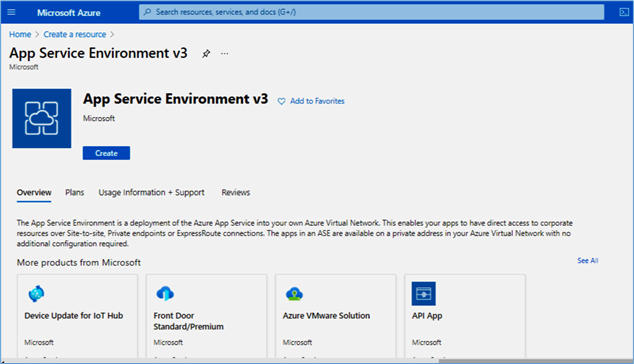Image resolution: width=634 pixels, height=364 pixels.
Task: Open the more options ellipsis beside title
Action: 224,53
